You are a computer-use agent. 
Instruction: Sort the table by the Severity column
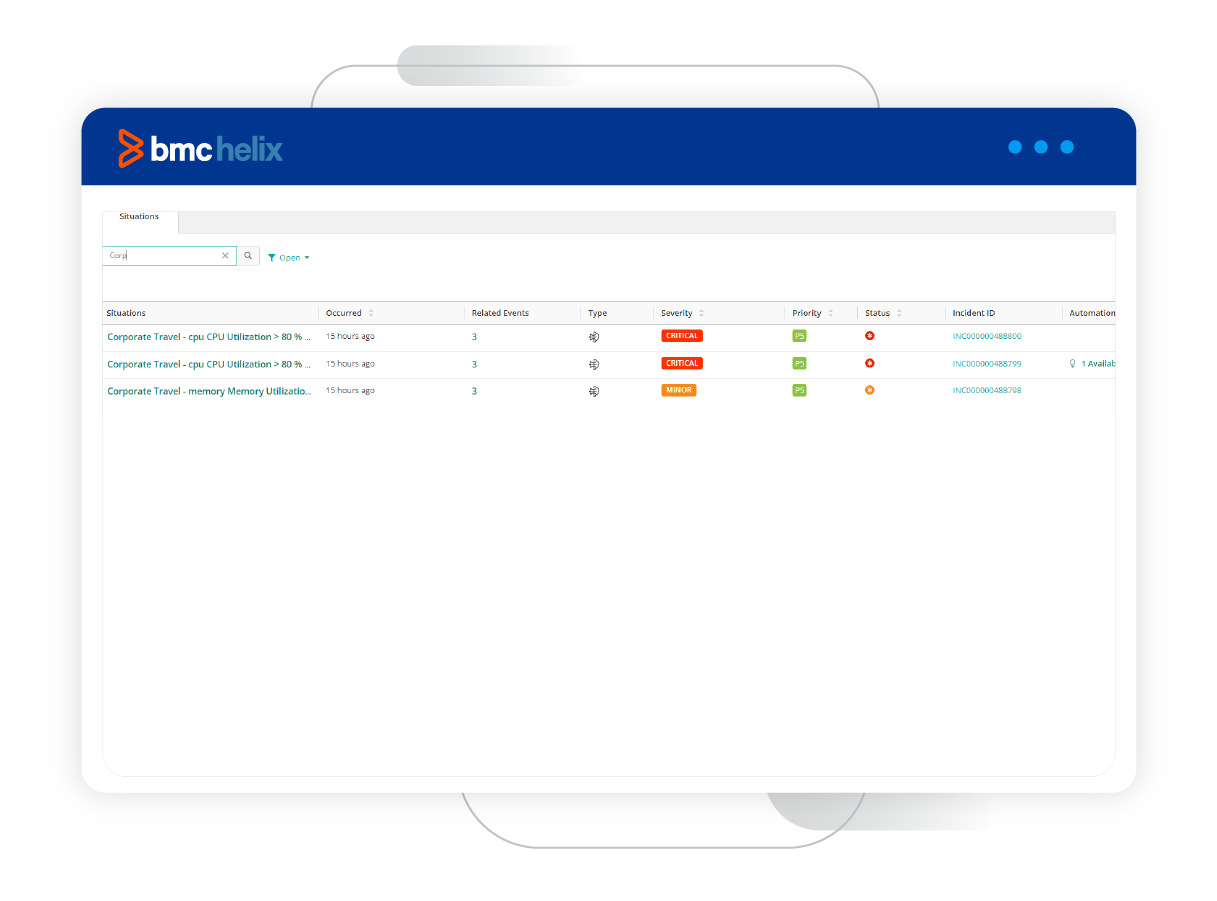[701, 313]
